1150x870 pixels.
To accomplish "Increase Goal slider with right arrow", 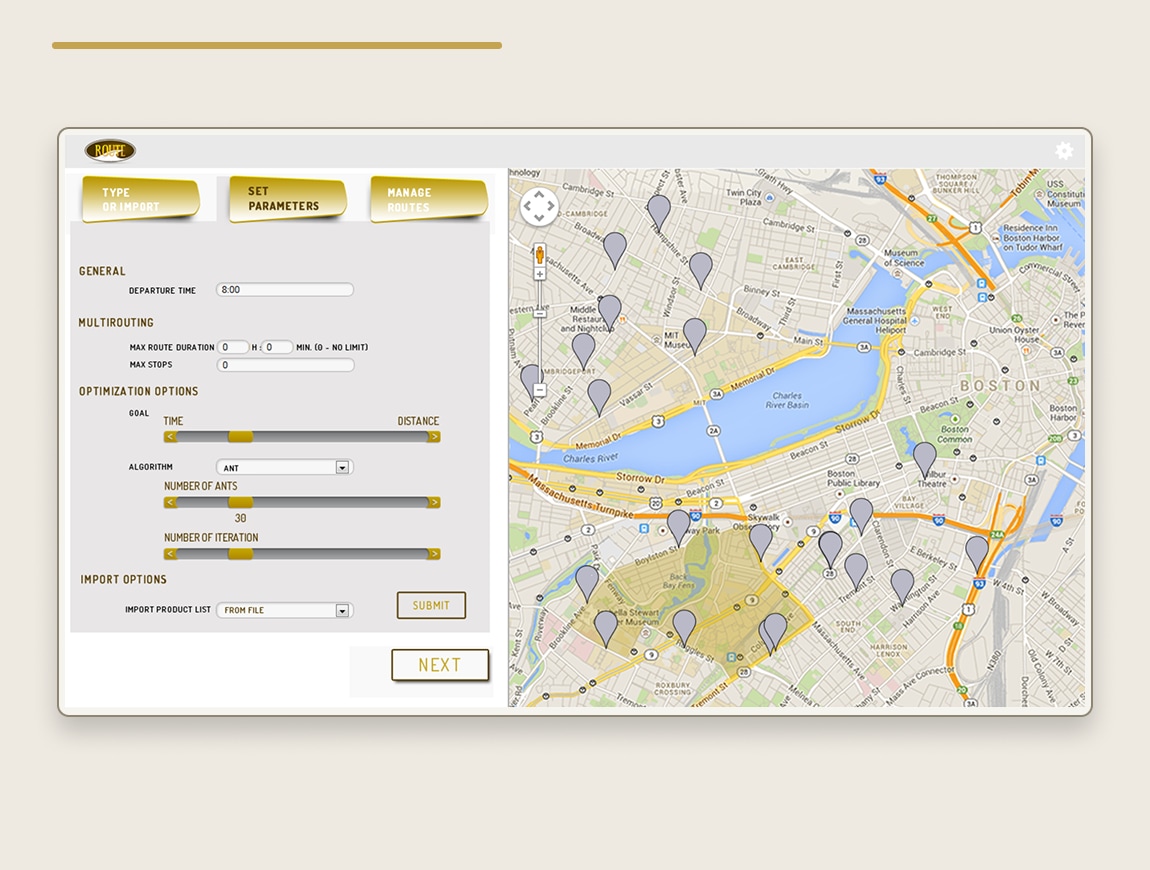I will [433, 436].
